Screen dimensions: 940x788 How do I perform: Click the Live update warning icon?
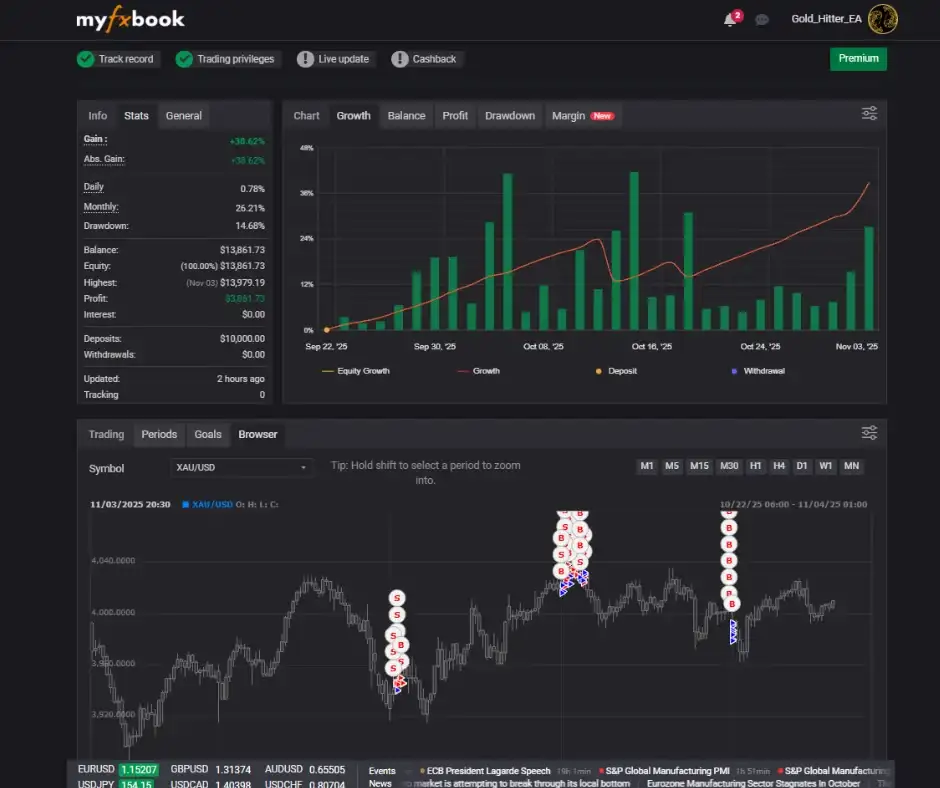(305, 59)
